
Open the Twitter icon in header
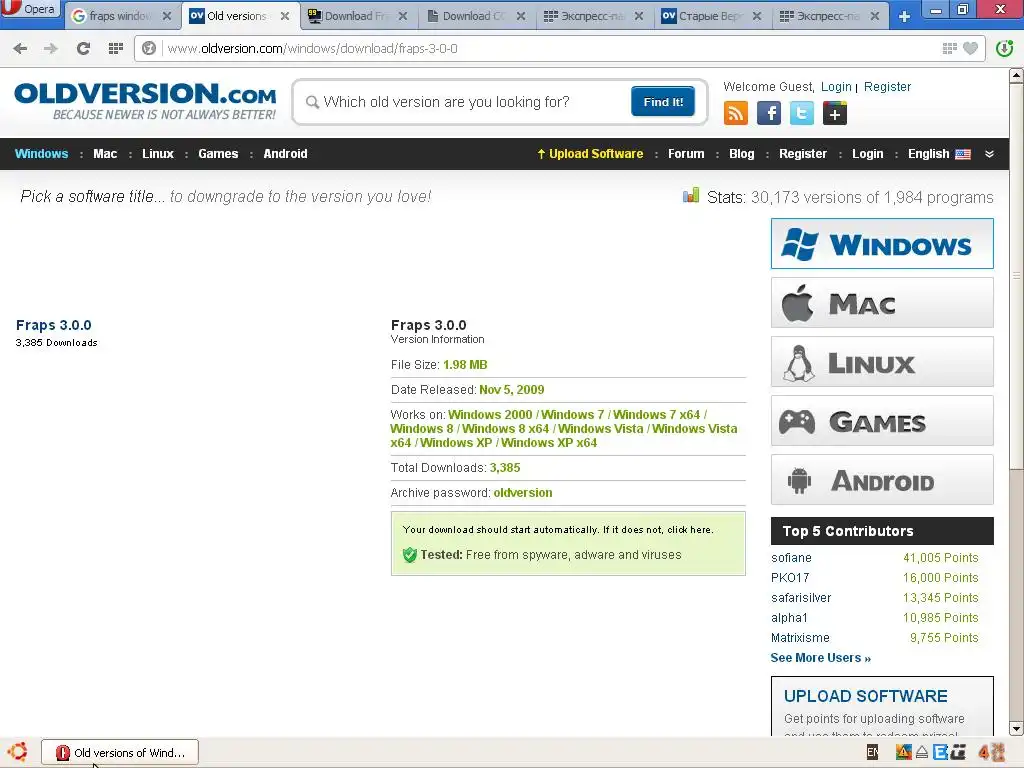coord(802,113)
